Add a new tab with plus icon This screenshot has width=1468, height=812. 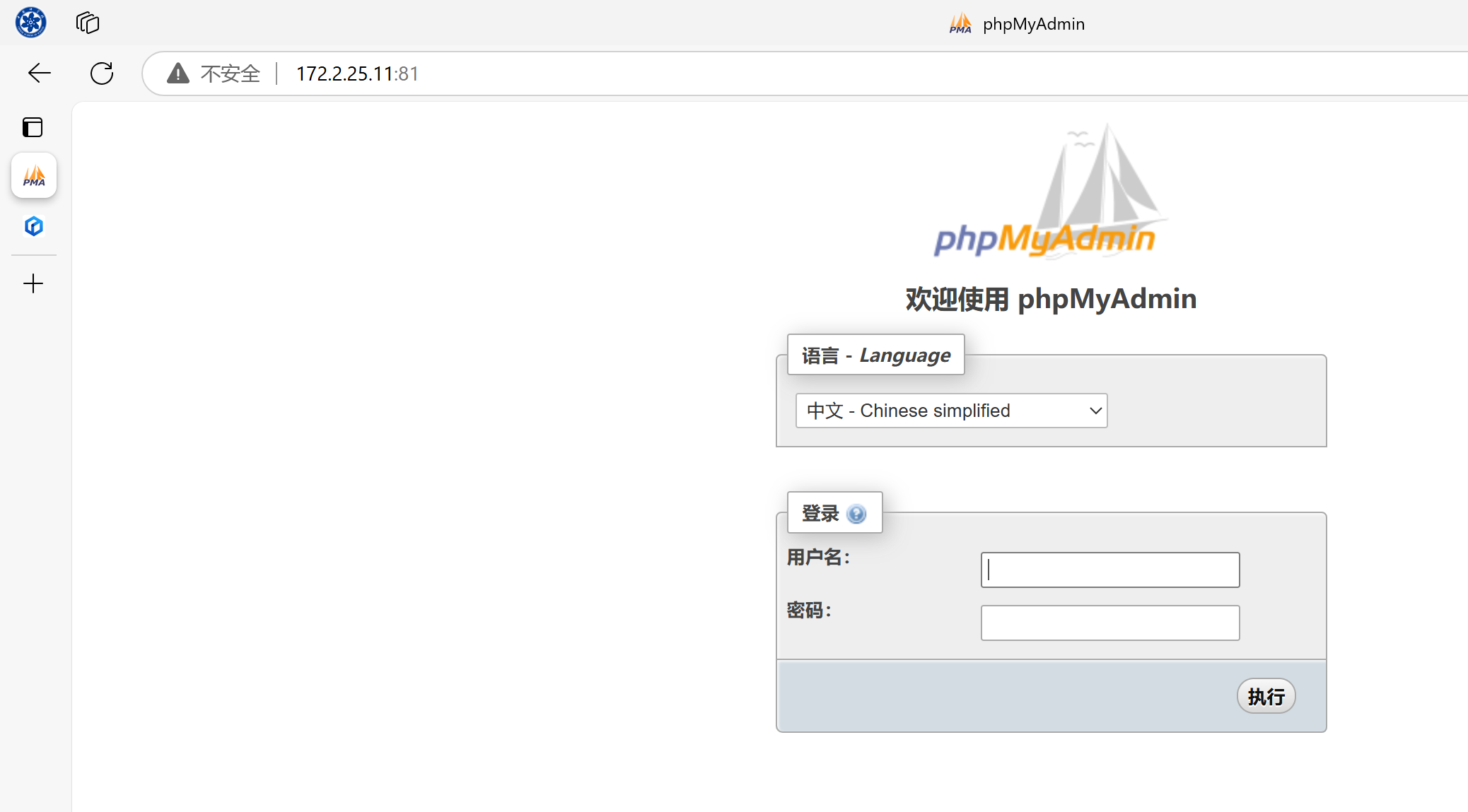33,283
